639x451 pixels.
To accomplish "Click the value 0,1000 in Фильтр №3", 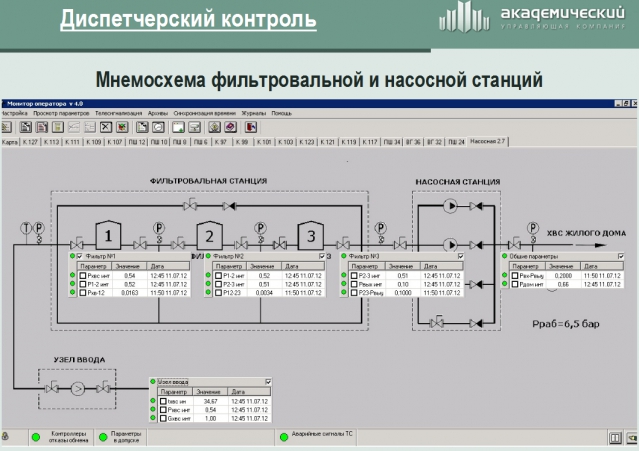I will (403, 293).
